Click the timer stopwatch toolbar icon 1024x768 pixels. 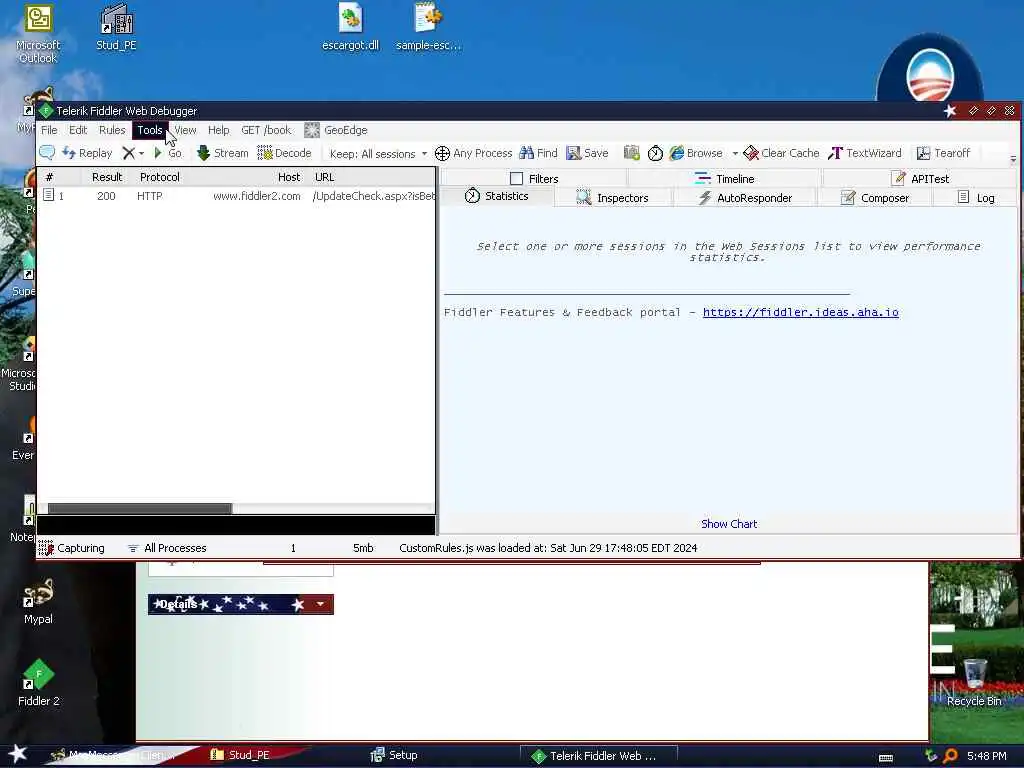pyautogui.click(x=655, y=153)
